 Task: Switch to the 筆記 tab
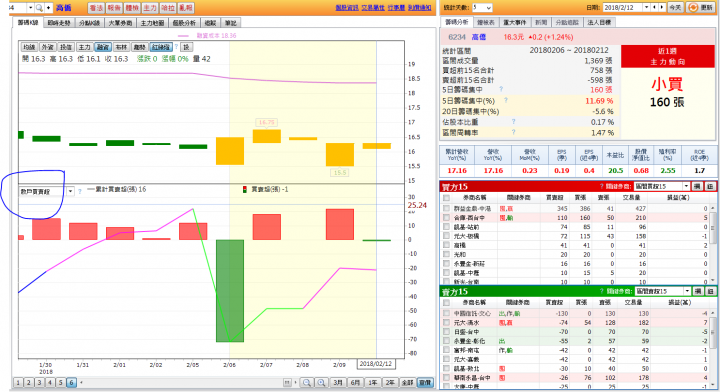(230, 22)
